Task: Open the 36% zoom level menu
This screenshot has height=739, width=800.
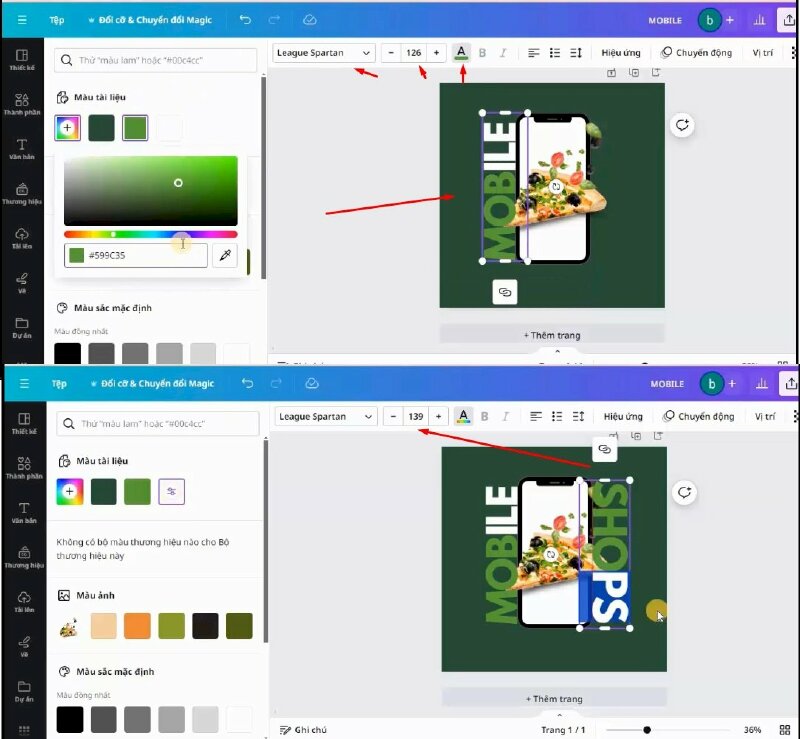Action: pyautogui.click(x=751, y=730)
